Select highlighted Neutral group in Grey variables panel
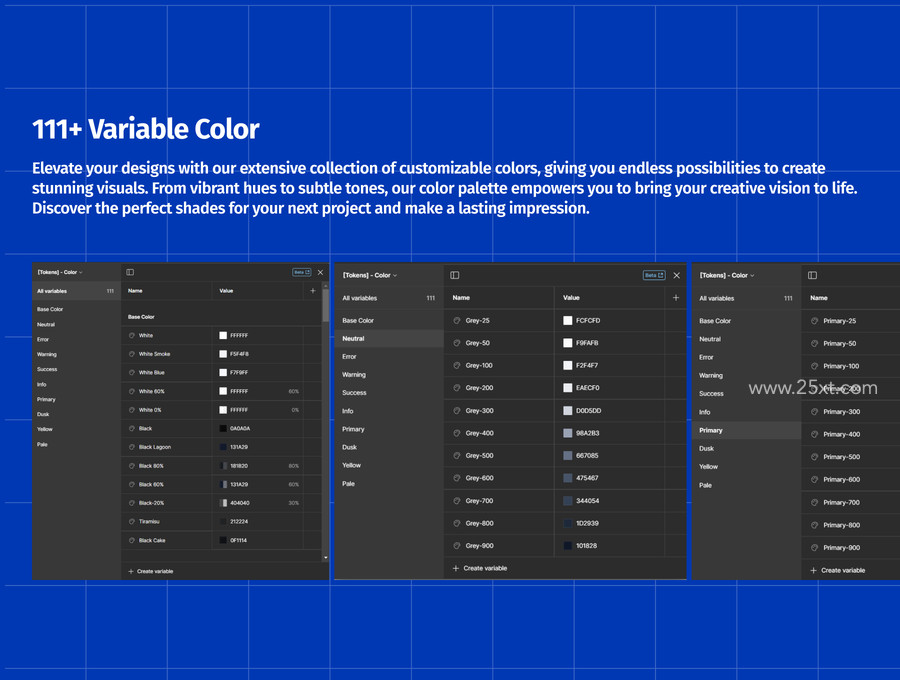Viewport: 900px width, 680px height. point(389,339)
